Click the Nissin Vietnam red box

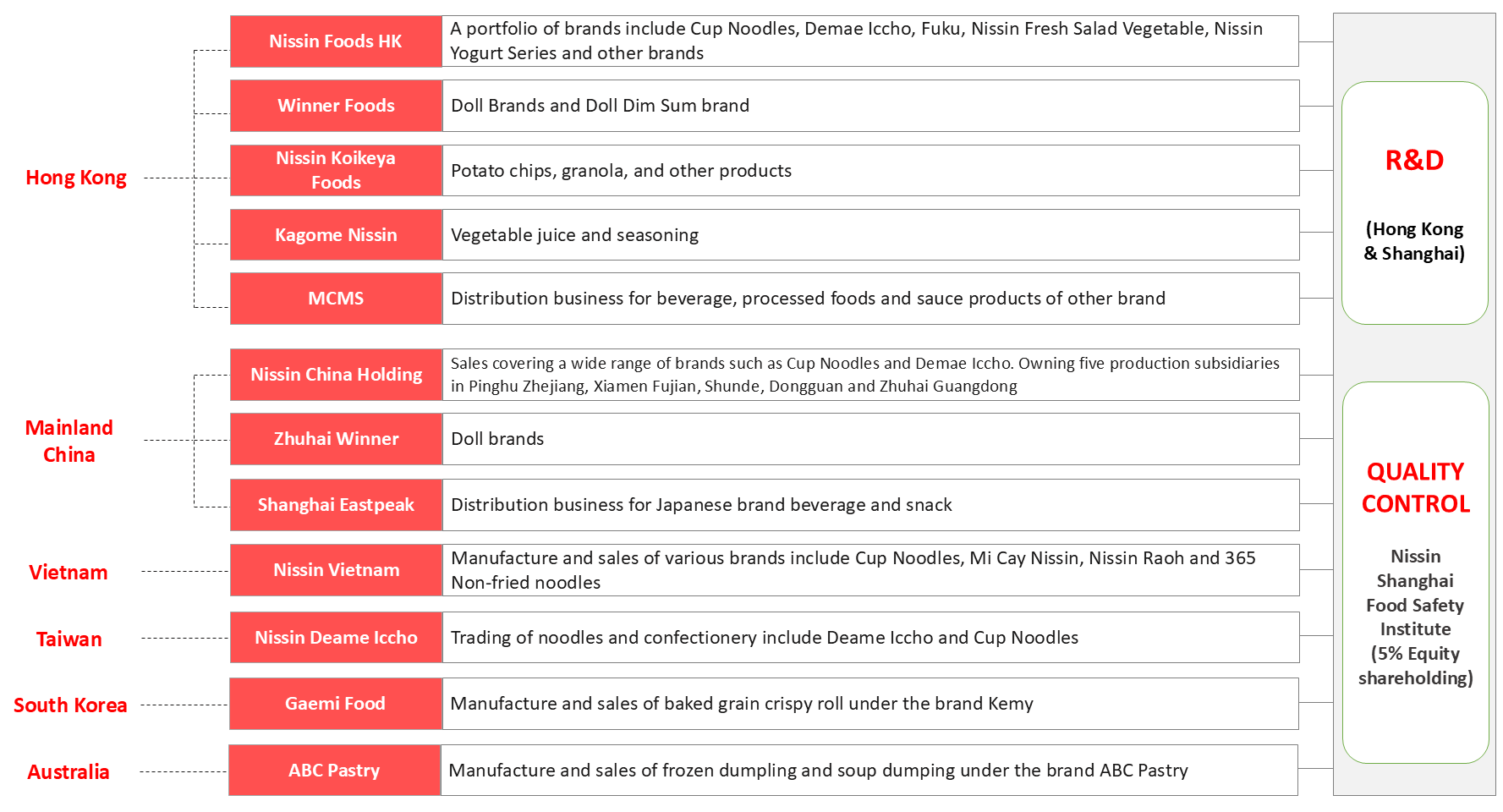click(x=336, y=570)
